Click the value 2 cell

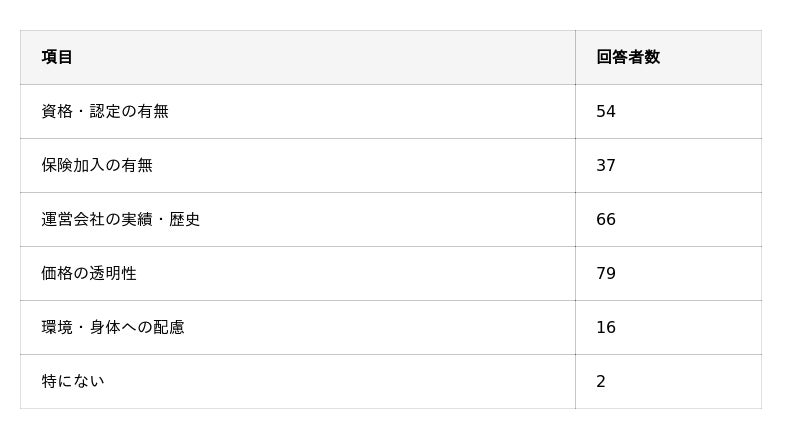668,381
